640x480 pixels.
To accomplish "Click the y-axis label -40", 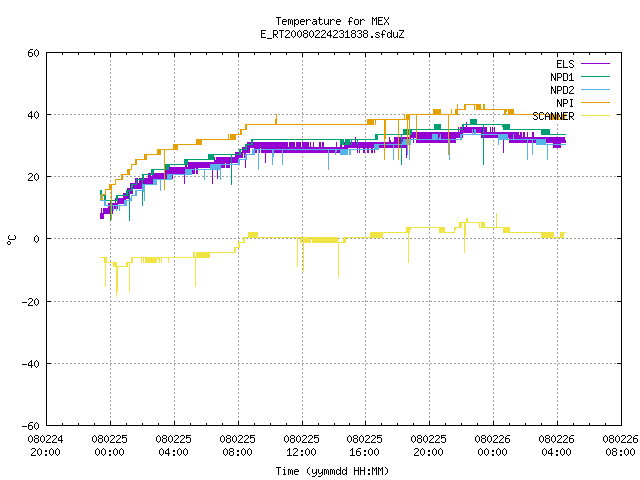I will (x=31, y=364).
